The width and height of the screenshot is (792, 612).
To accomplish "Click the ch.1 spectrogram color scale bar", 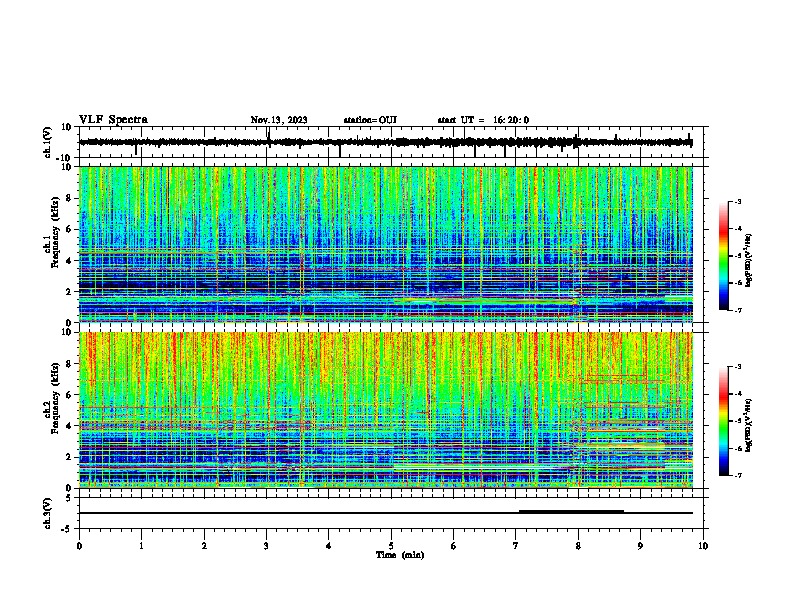I will [723, 256].
